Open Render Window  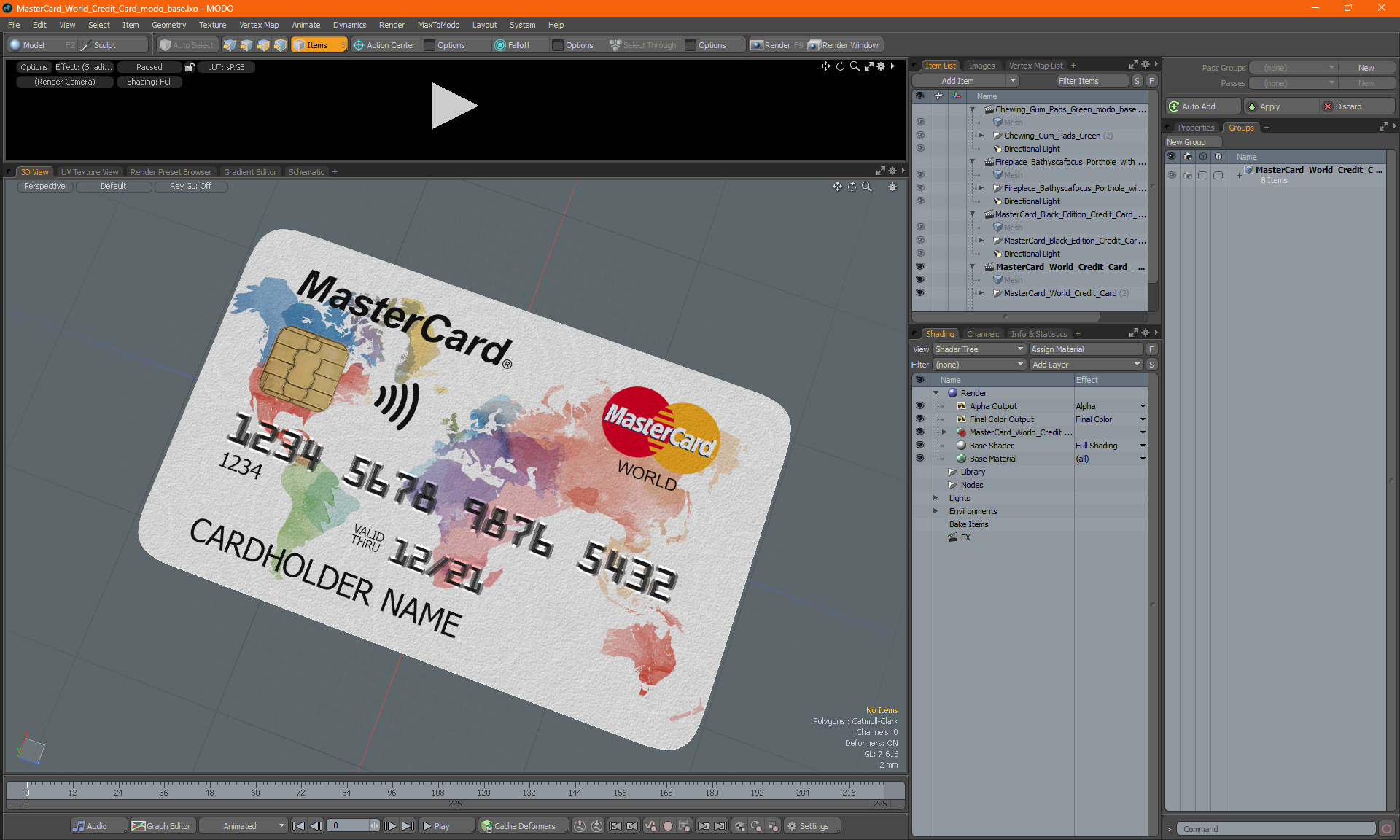[844, 45]
